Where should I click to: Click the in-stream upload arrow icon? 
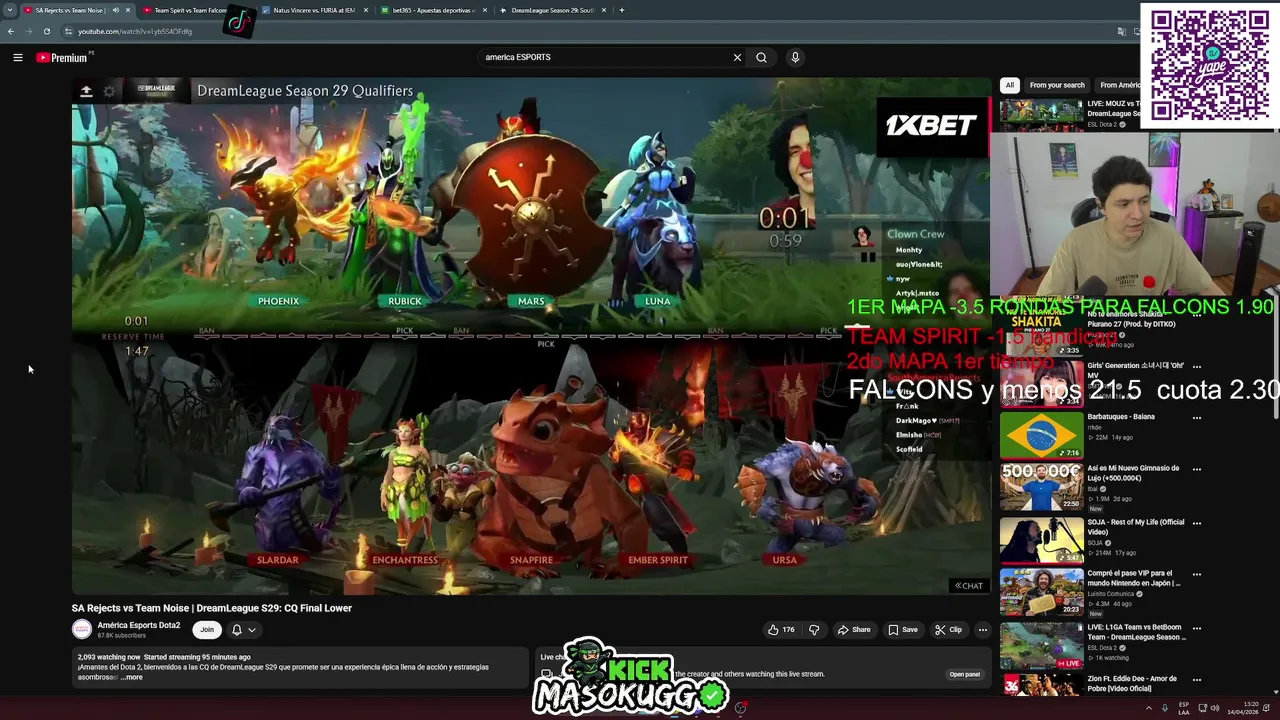pyautogui.click(x=86, y=91)
